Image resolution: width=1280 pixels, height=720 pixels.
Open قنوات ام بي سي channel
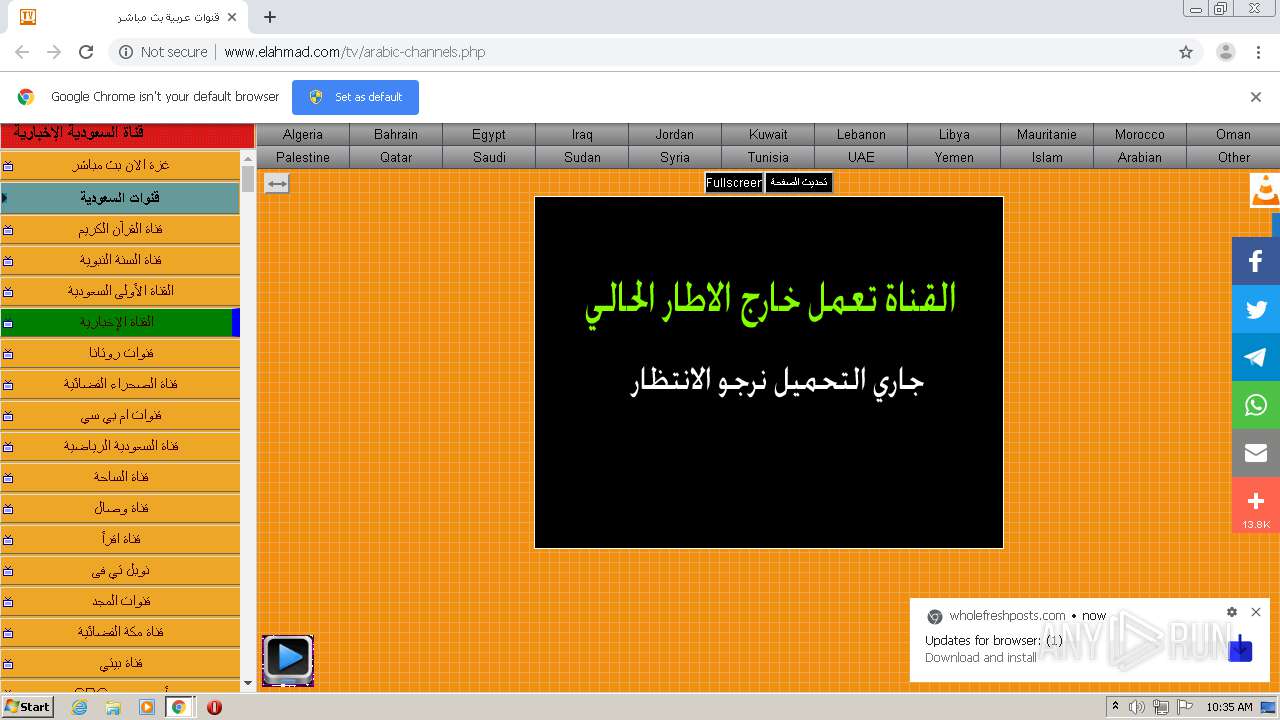(x=120, y=415)
